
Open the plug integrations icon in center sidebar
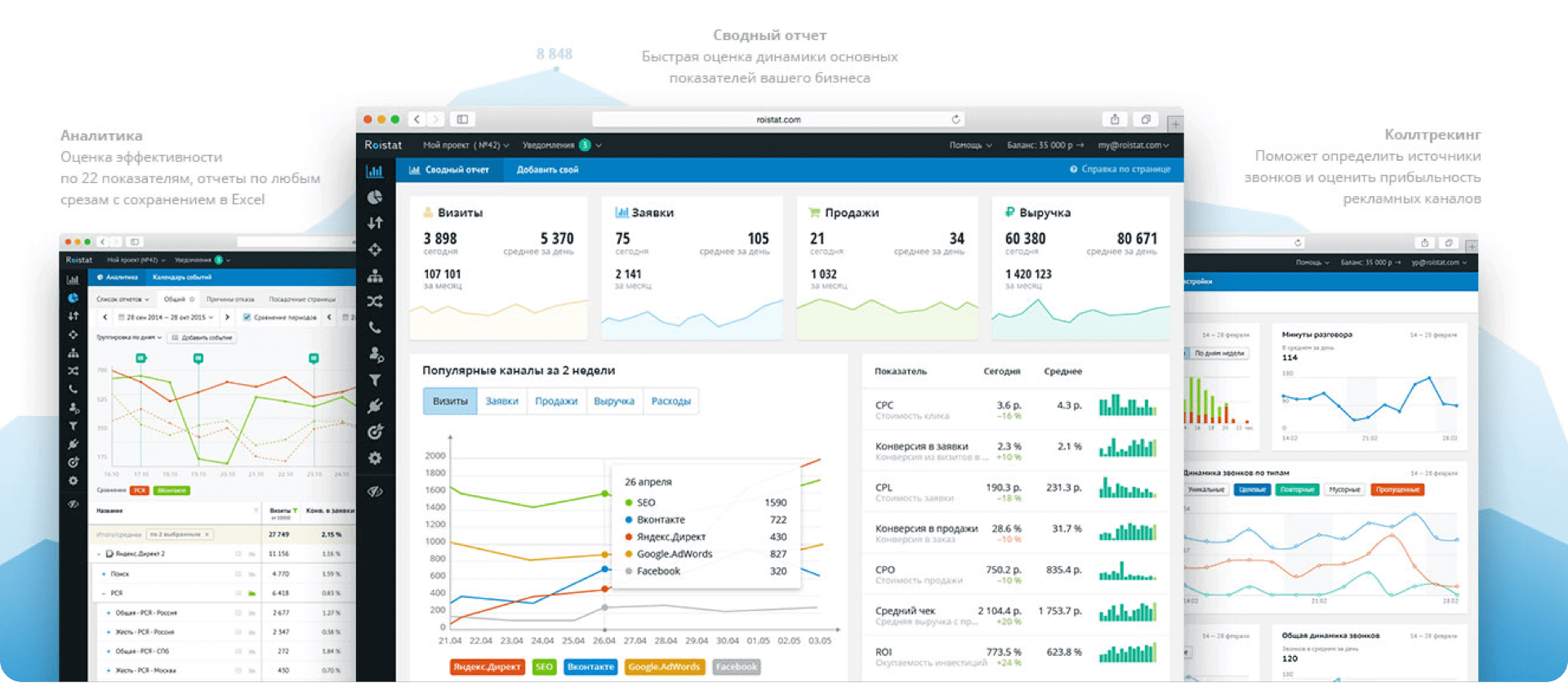coord(375,406)
